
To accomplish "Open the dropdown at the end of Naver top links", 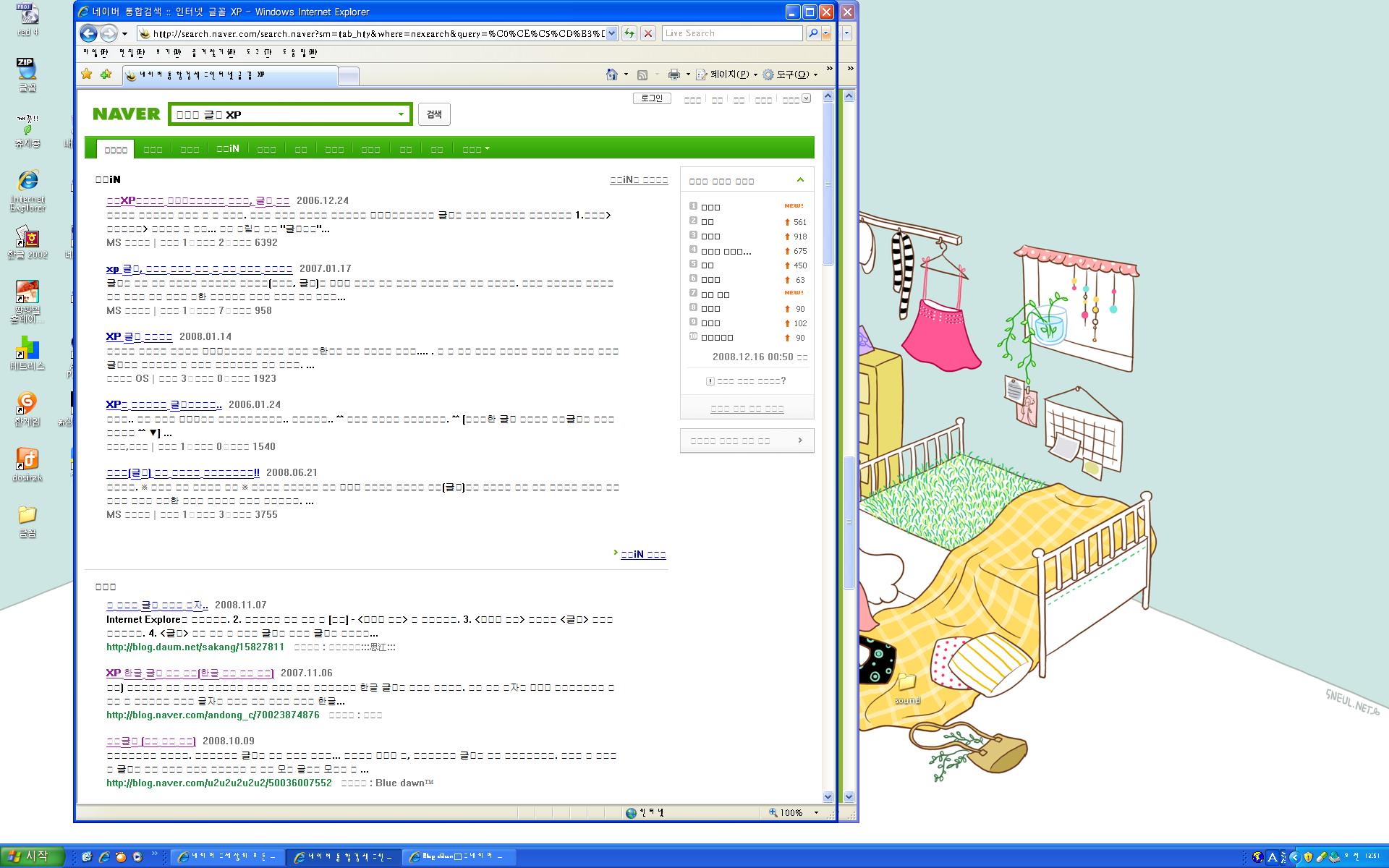I will tap(807, 98).
